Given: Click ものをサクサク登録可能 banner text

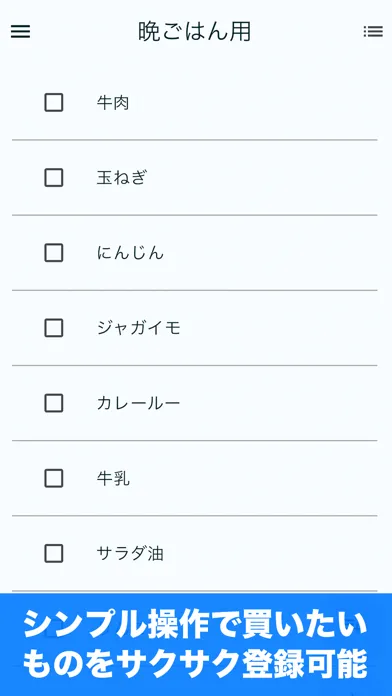Looking at the screenshot, I should point(195,664).
